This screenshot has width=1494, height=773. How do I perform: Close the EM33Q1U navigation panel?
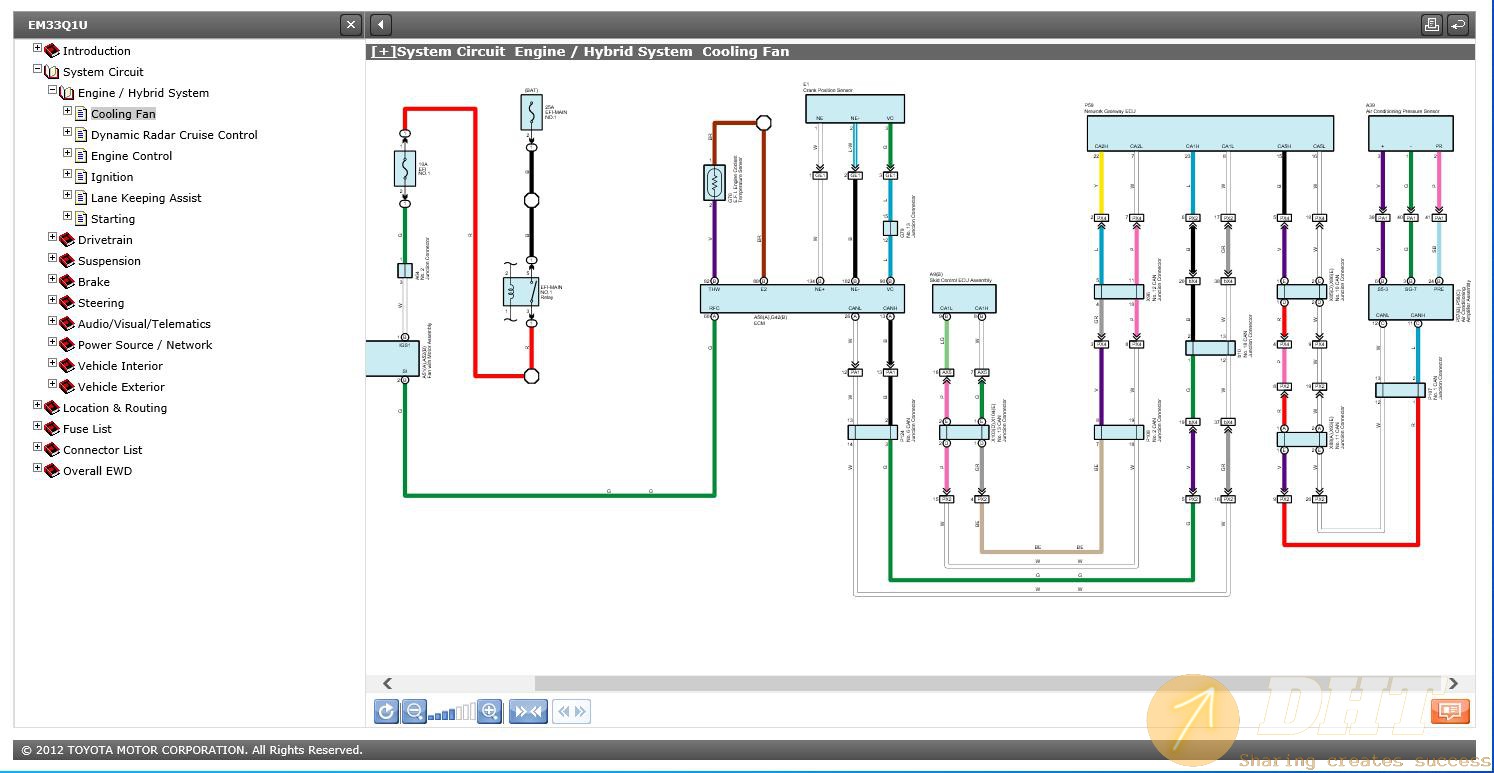351,25
